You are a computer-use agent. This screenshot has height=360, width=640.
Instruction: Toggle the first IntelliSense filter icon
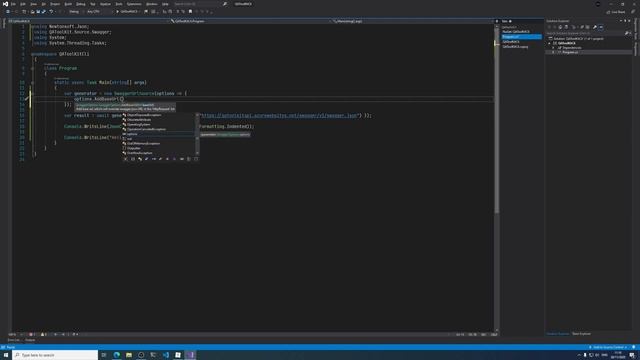coord(125,159)
